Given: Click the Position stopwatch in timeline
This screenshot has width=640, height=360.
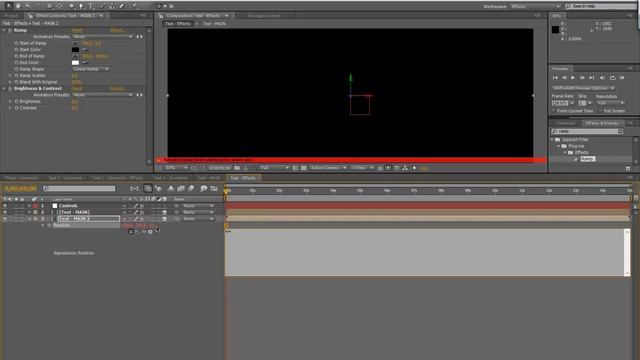Looking at the screenshot, I should click(x=49, y=225).
